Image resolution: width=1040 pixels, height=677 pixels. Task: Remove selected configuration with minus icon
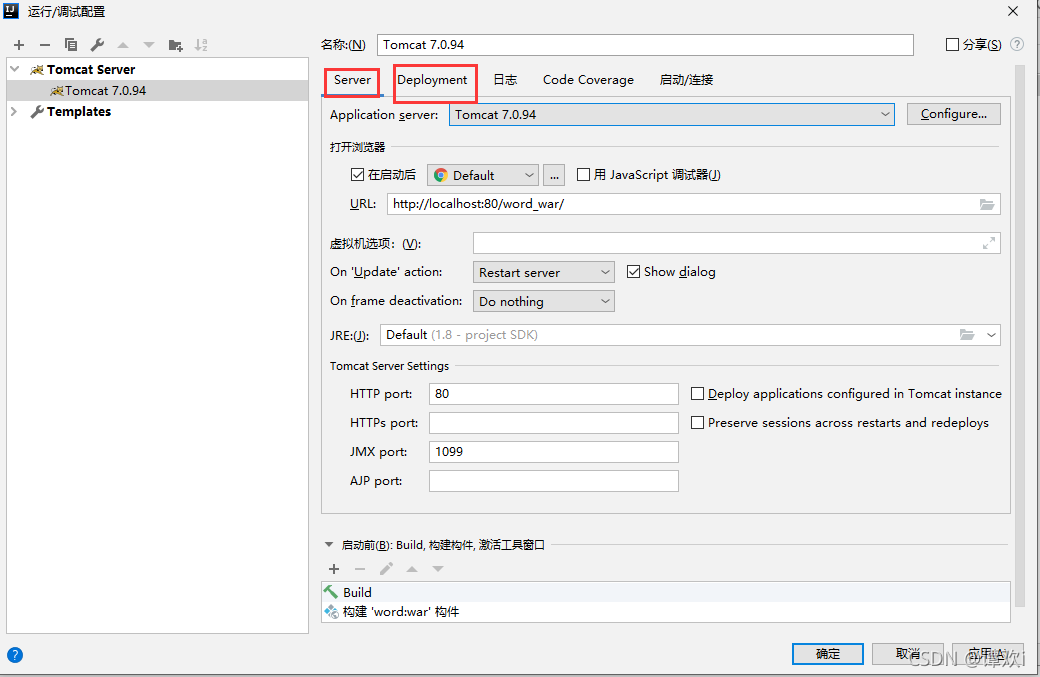click(45, 45)
